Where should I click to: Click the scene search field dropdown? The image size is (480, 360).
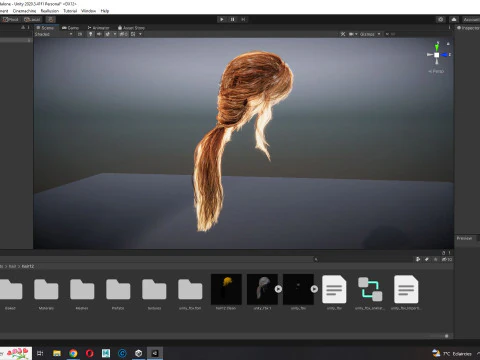(387, 34)
